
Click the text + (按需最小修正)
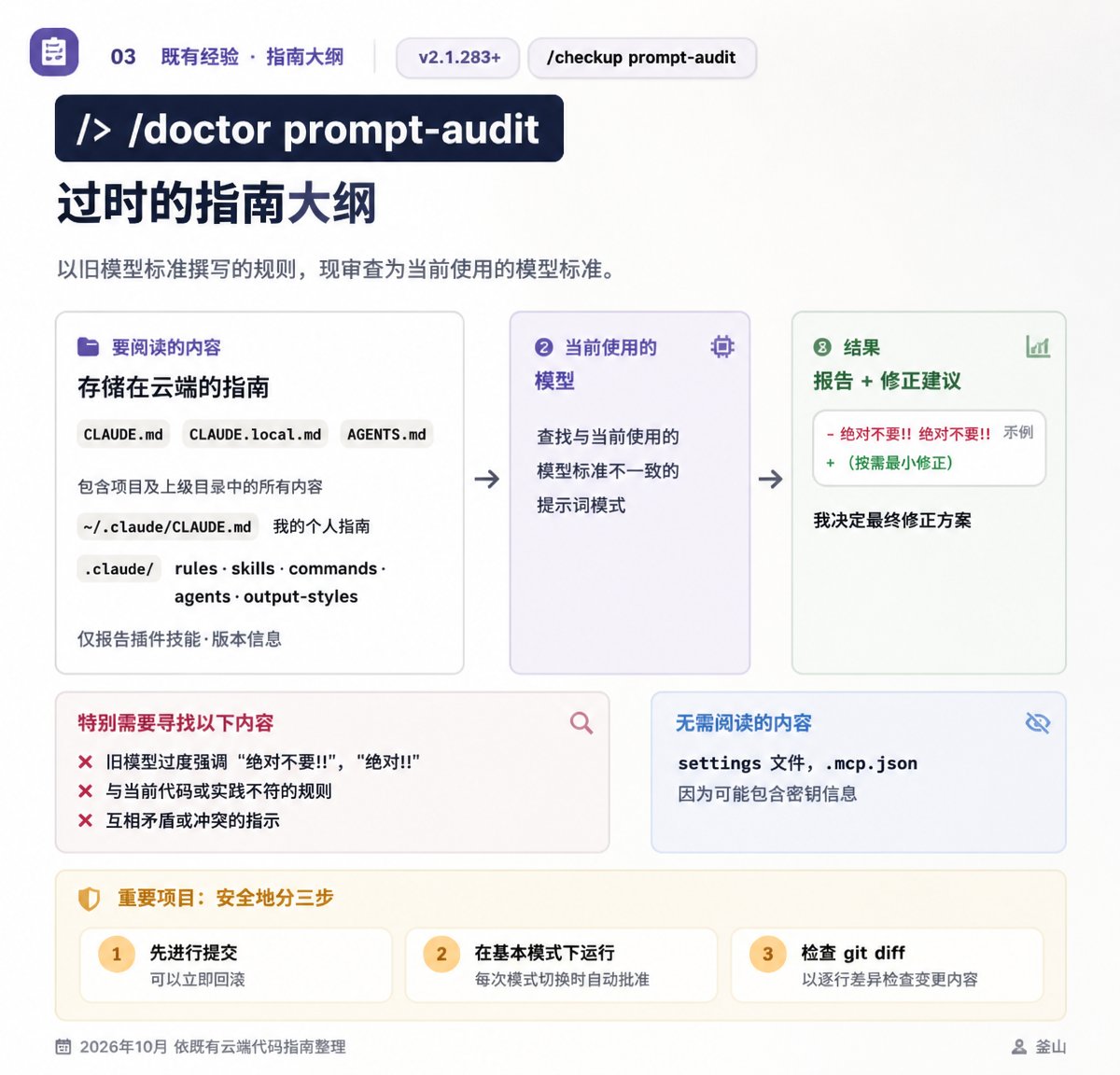click(889, 463)
